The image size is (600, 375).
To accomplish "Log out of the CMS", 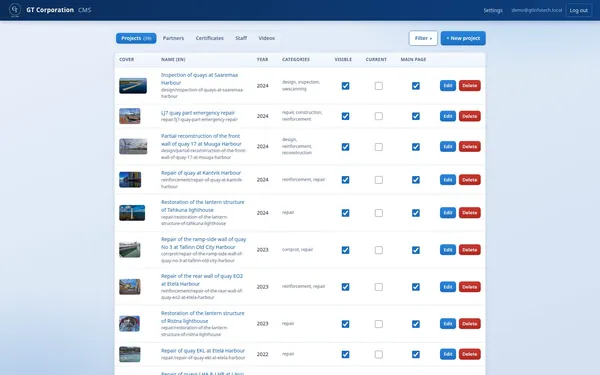I will 579,10.
